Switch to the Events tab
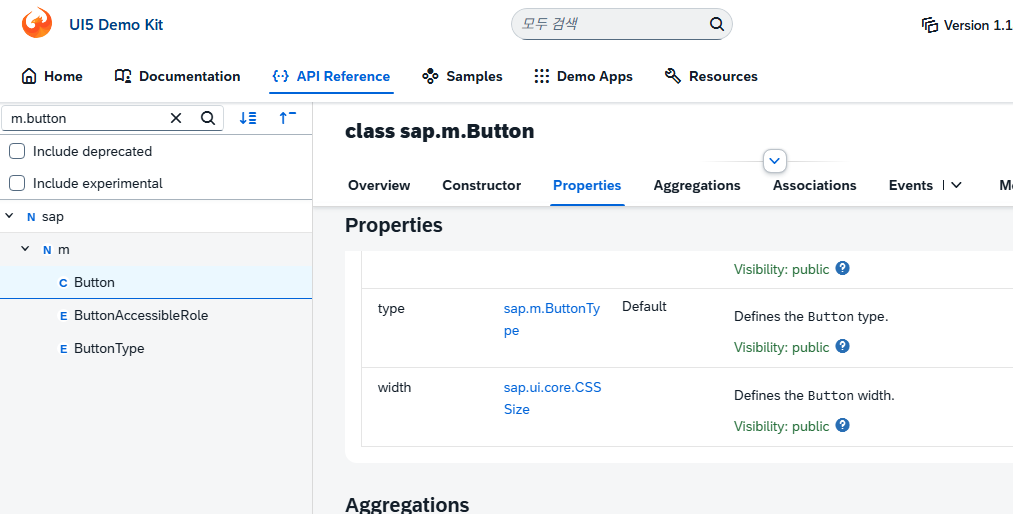The width and height of the screenshot is (1013, 514). tap(911, 185)
